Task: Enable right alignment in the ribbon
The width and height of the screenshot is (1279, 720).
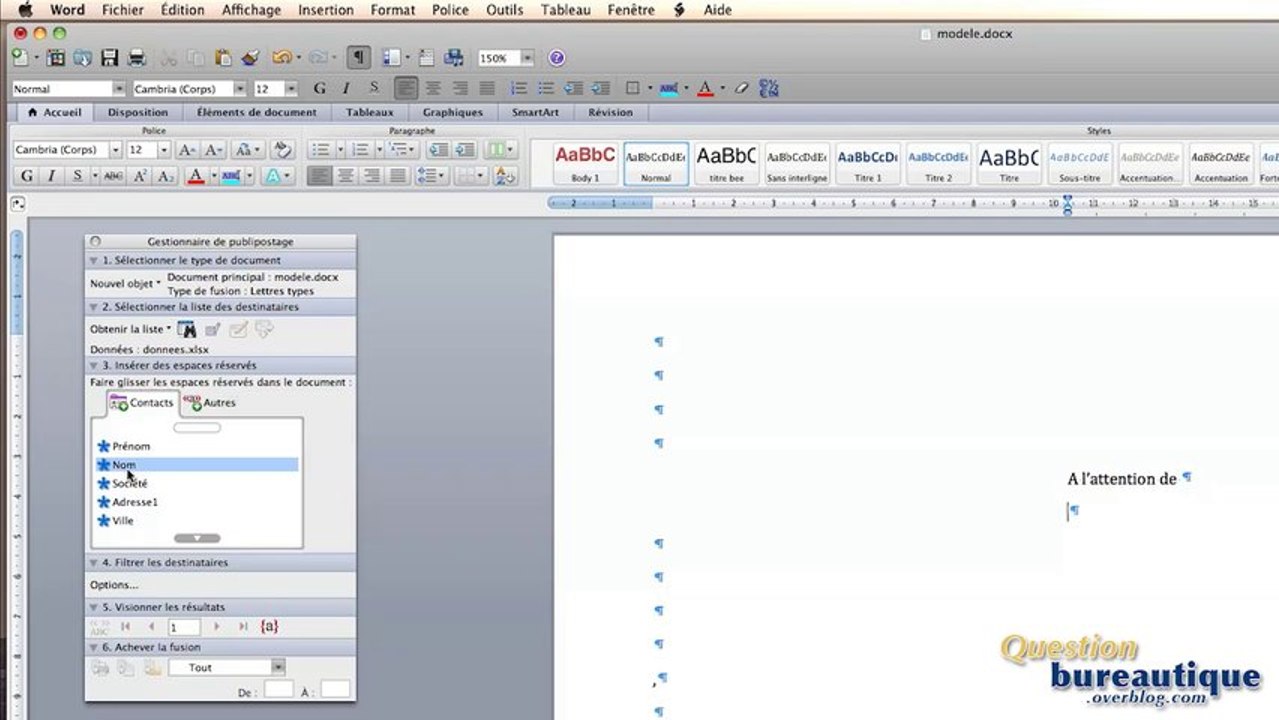Action: pos(372,176)
